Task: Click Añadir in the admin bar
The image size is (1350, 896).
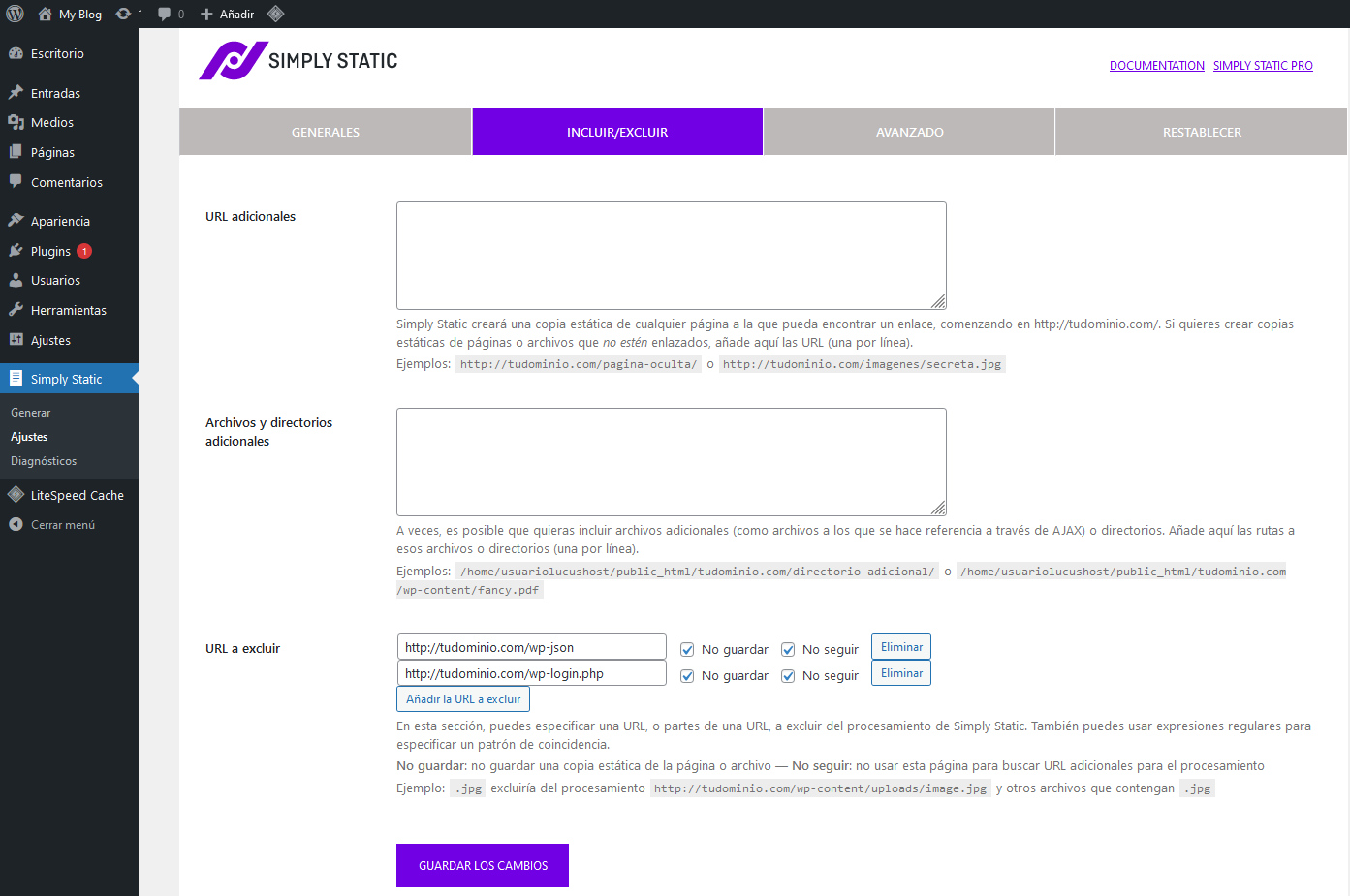Action: (x=236, y=14)
